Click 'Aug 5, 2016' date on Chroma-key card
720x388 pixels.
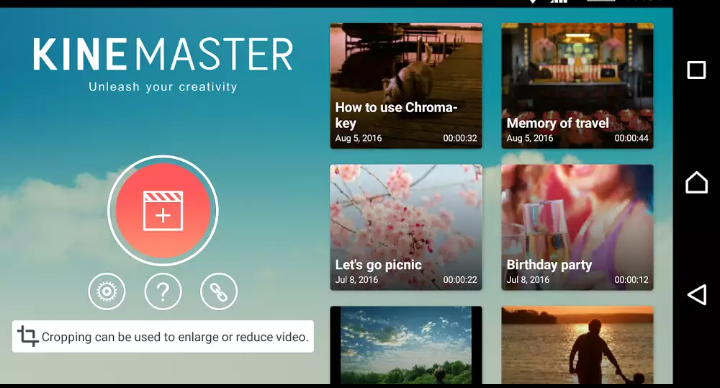point(358,138)
